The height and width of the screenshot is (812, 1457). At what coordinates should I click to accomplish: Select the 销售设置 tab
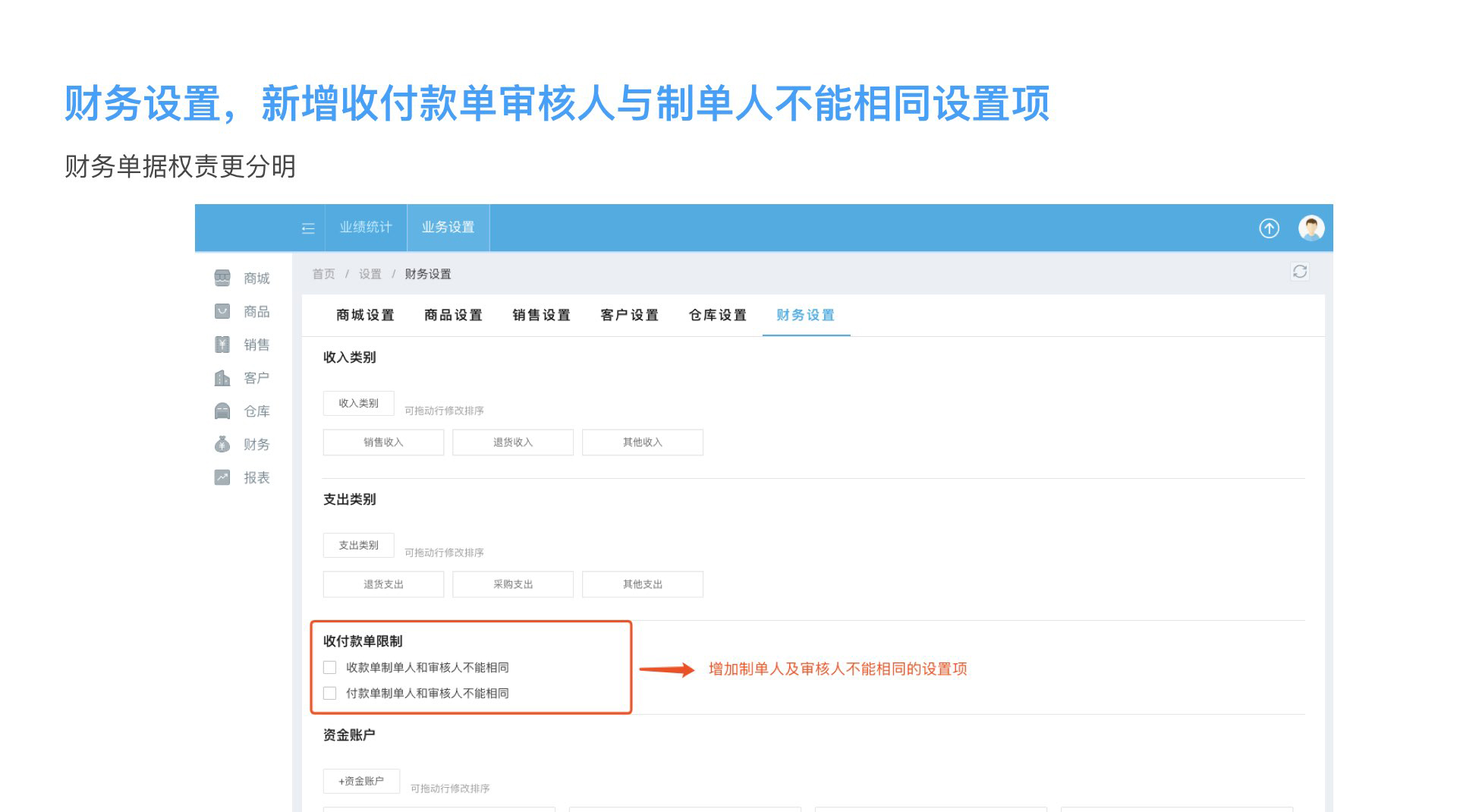point(541,315)
